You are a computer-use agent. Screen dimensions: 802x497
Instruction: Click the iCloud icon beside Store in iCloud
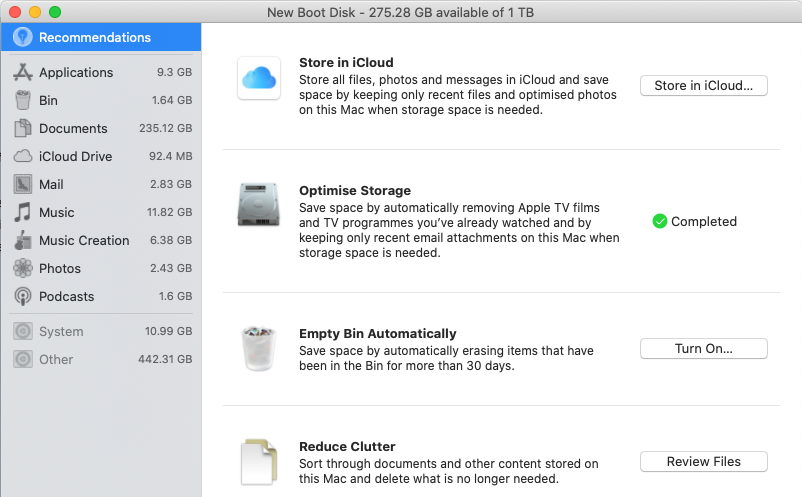[259, 78]
